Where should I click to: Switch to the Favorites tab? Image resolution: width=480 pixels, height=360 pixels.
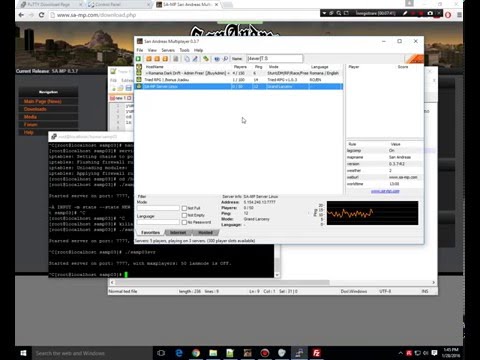[x=150, y=232]
